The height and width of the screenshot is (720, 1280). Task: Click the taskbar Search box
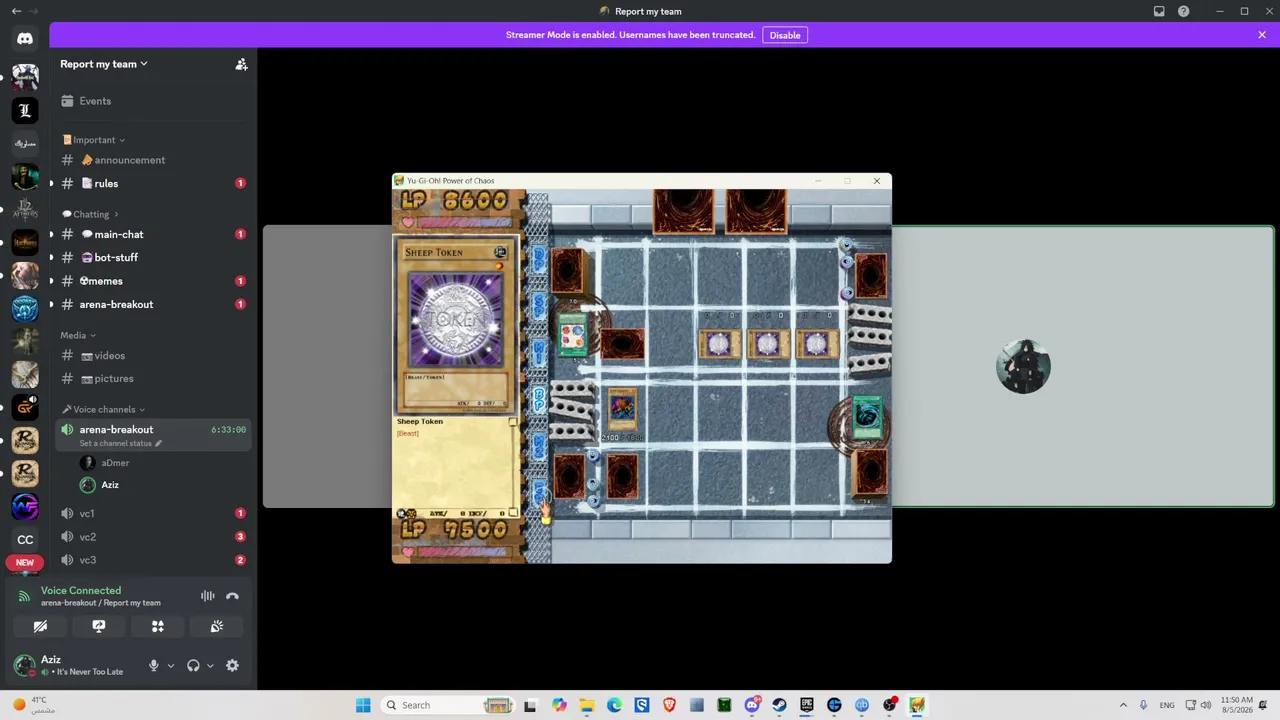(450, 705)
